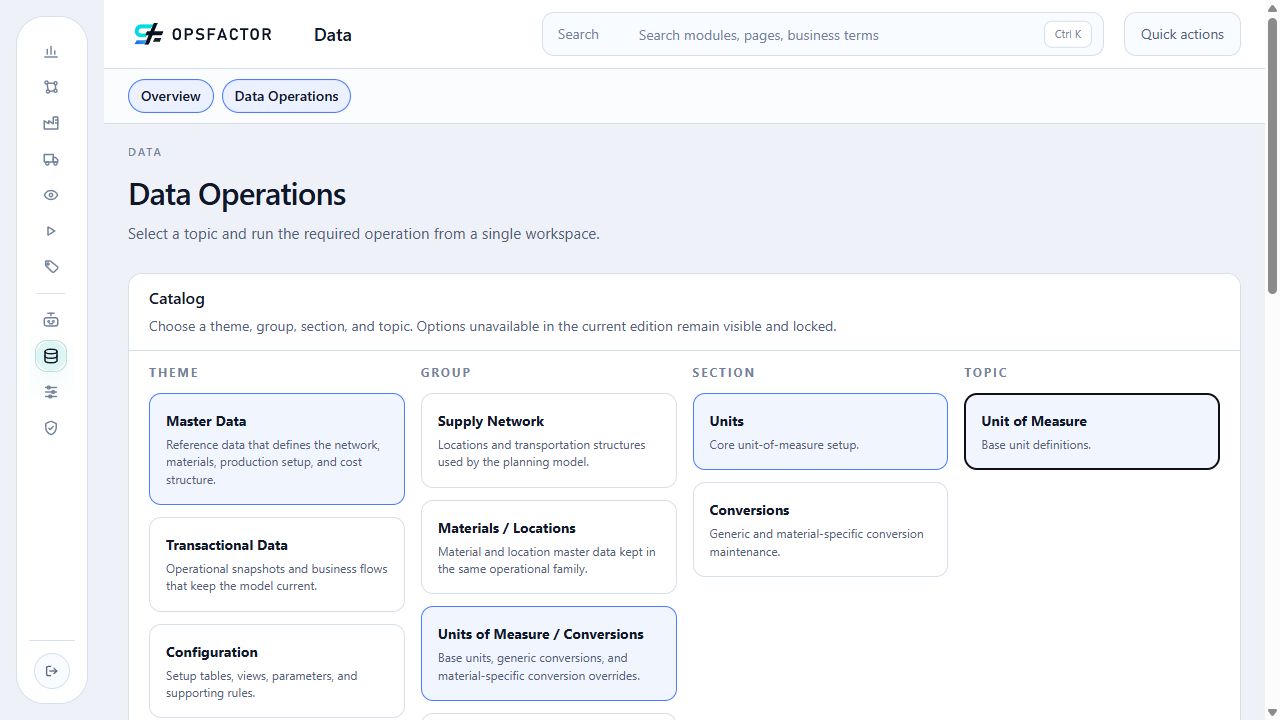This screenshot has height=720, width=1280.
Task: Switch to the Overview tab
Action: (171, 96)
